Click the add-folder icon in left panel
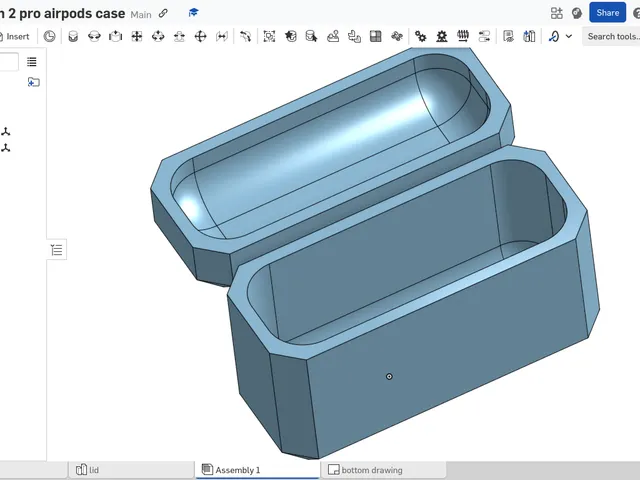This screenshot has width=640, height=480. coord(33,82)
